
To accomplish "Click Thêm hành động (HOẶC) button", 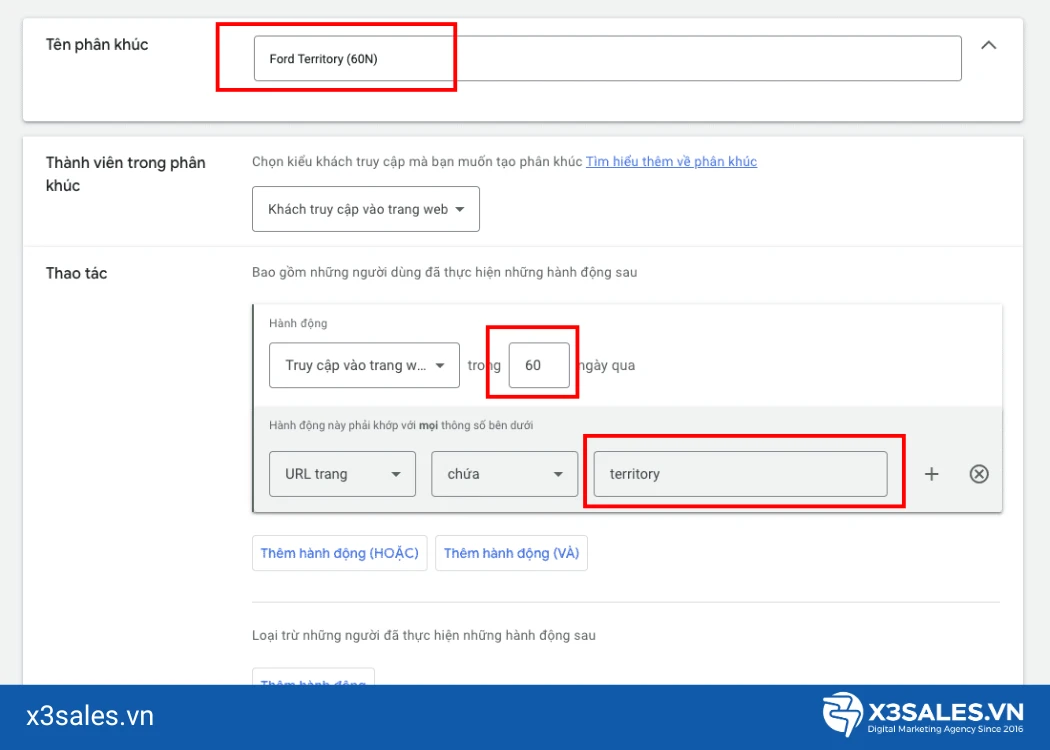I will click(340, 553).
